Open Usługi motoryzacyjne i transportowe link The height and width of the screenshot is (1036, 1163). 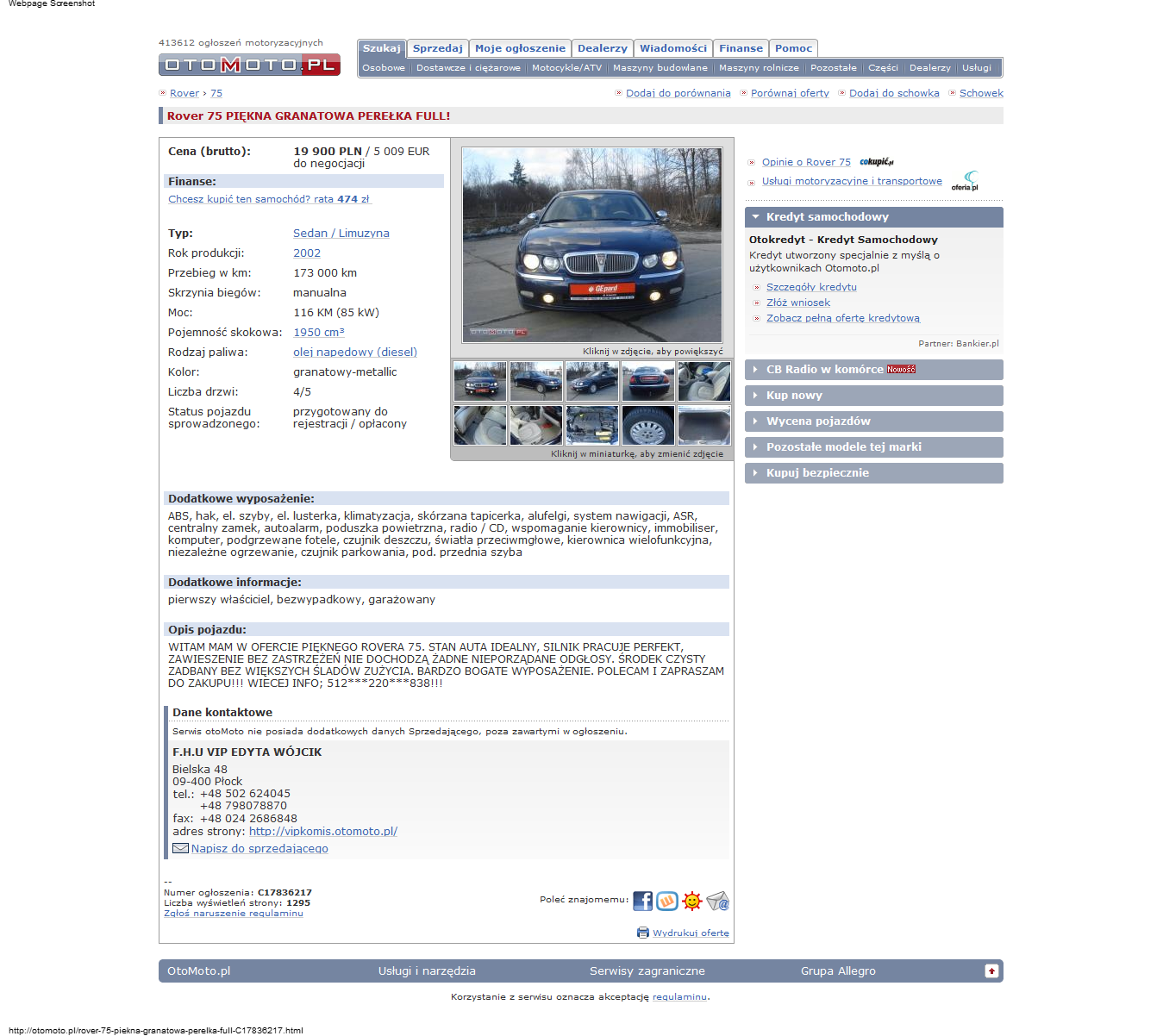coord(852,181)
